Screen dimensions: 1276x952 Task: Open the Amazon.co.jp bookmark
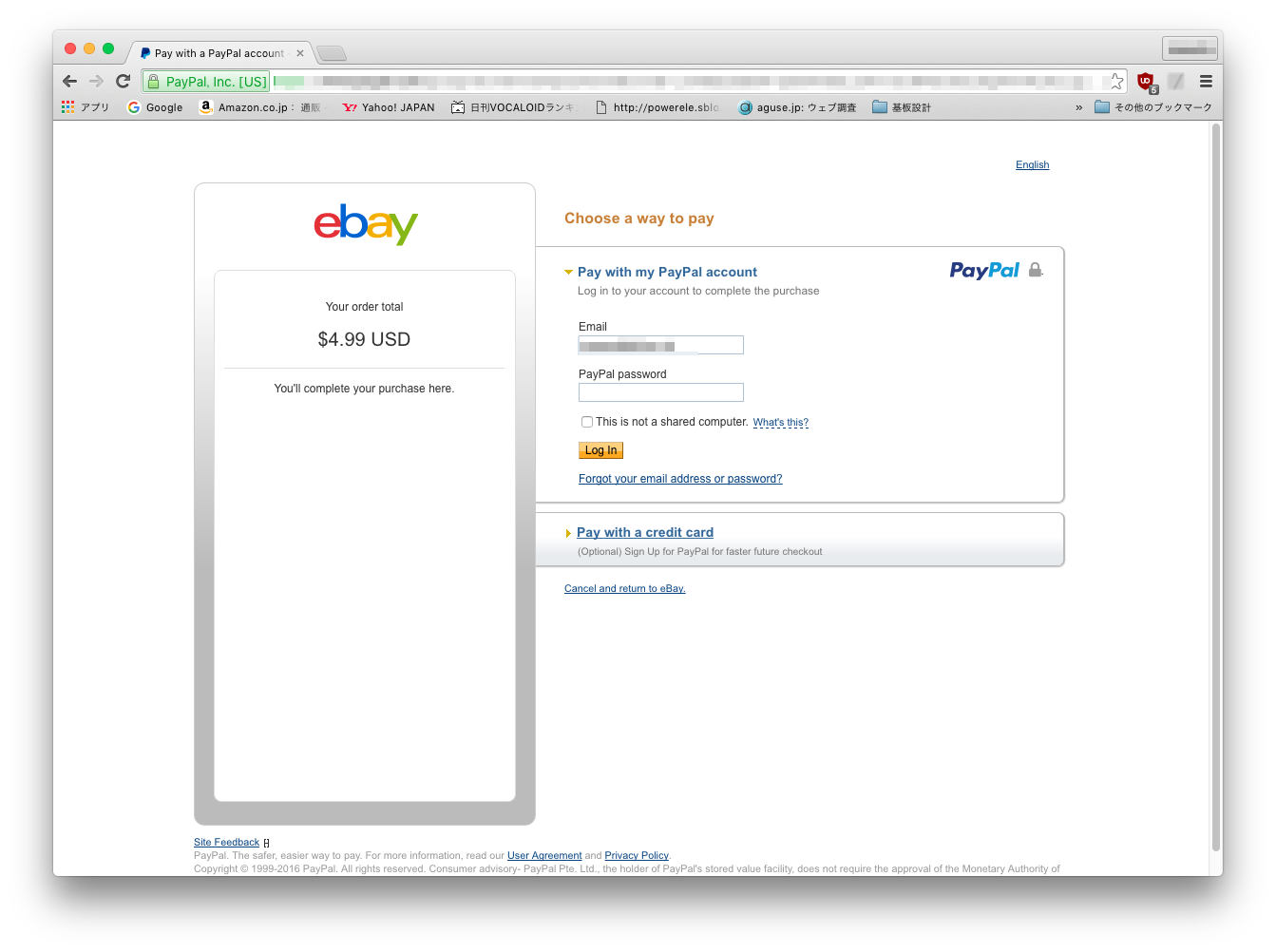(x=259, y=107)
